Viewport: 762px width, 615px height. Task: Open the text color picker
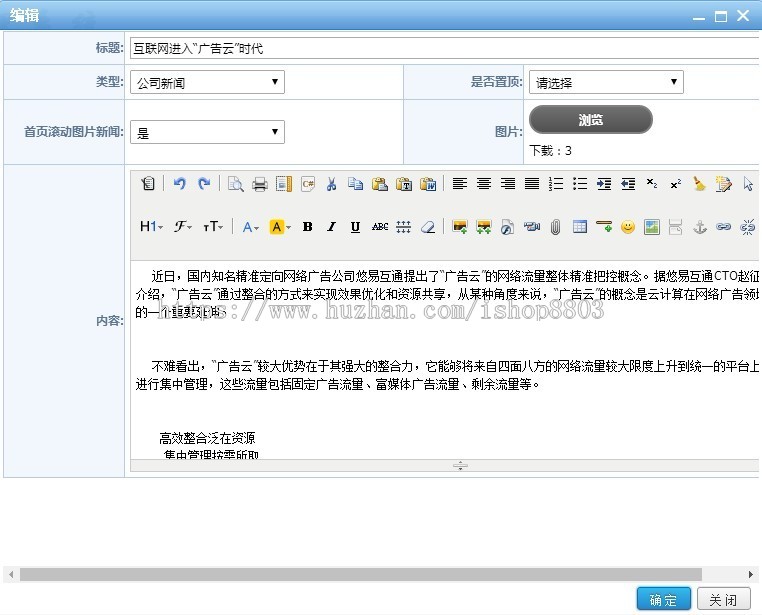251,226
